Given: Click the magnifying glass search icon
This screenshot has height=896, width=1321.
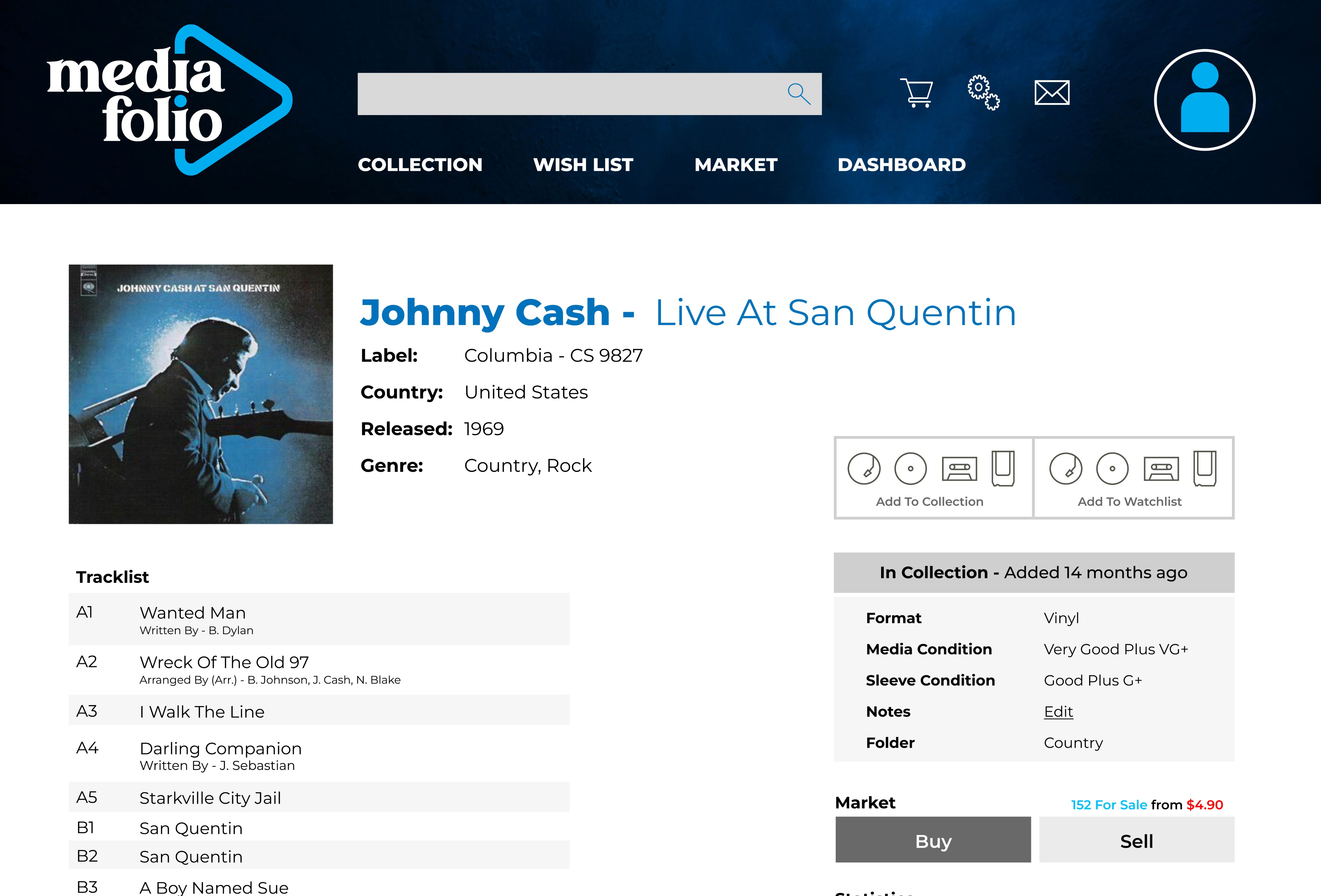Looking at the screenshot, I should [799, 94].
